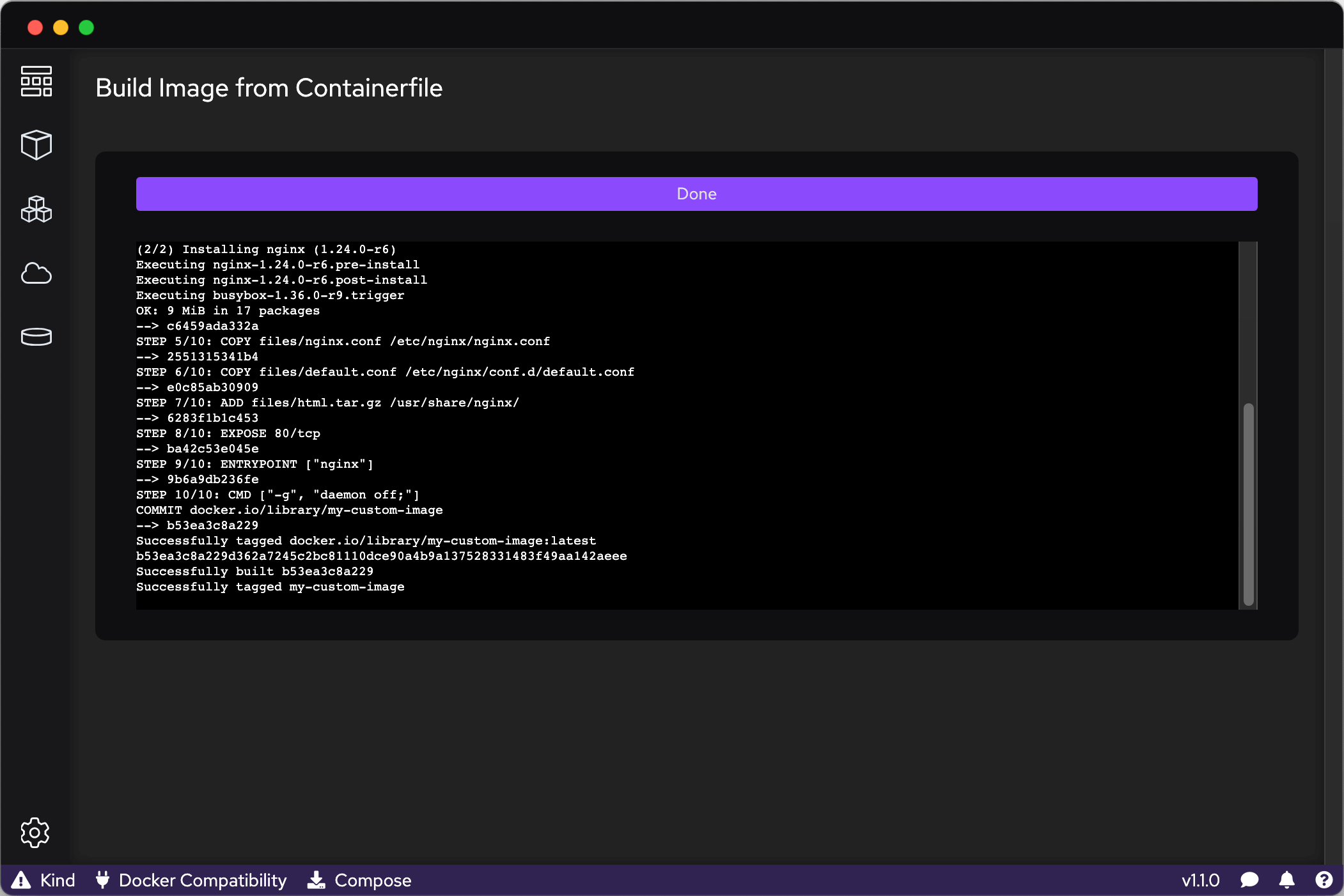Click 'OK: 9 MiB in 17 packages' line
Screen dimensions: 1344x896
[x=228, y=311]
